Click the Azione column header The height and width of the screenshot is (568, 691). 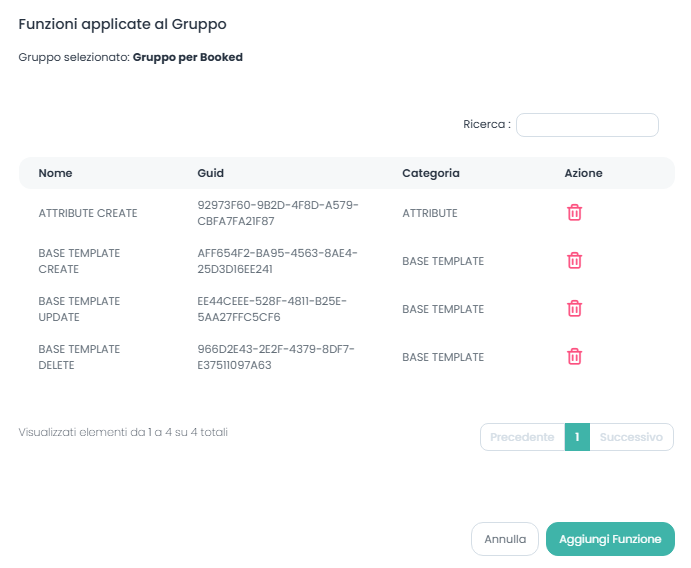pos(583,173)
